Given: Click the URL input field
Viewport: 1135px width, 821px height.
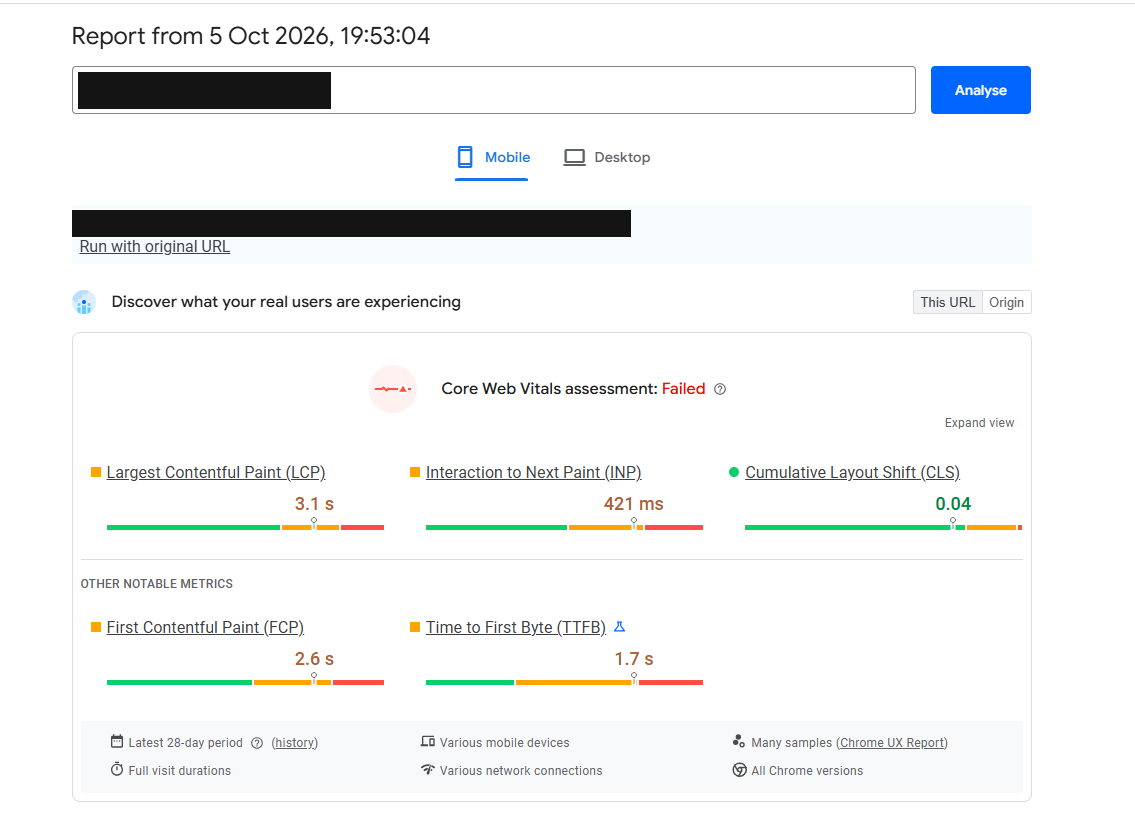Looking at the screenshot, I should (494, 90).
